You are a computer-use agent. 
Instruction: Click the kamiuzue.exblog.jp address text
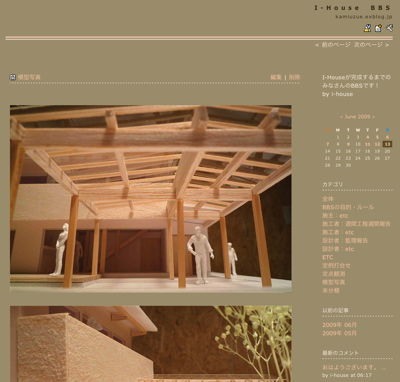point(364,17)
